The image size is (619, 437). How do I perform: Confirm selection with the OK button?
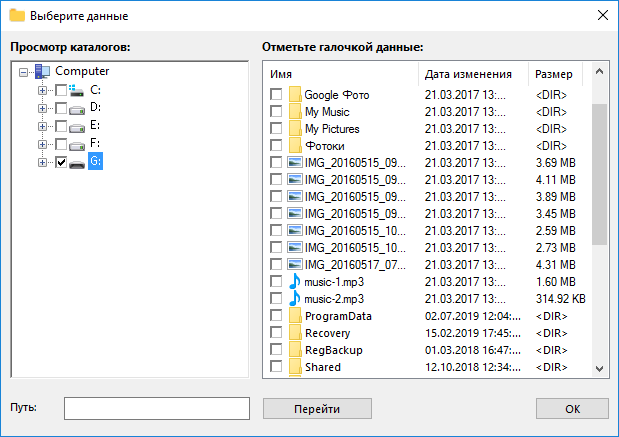coord(572,409)
